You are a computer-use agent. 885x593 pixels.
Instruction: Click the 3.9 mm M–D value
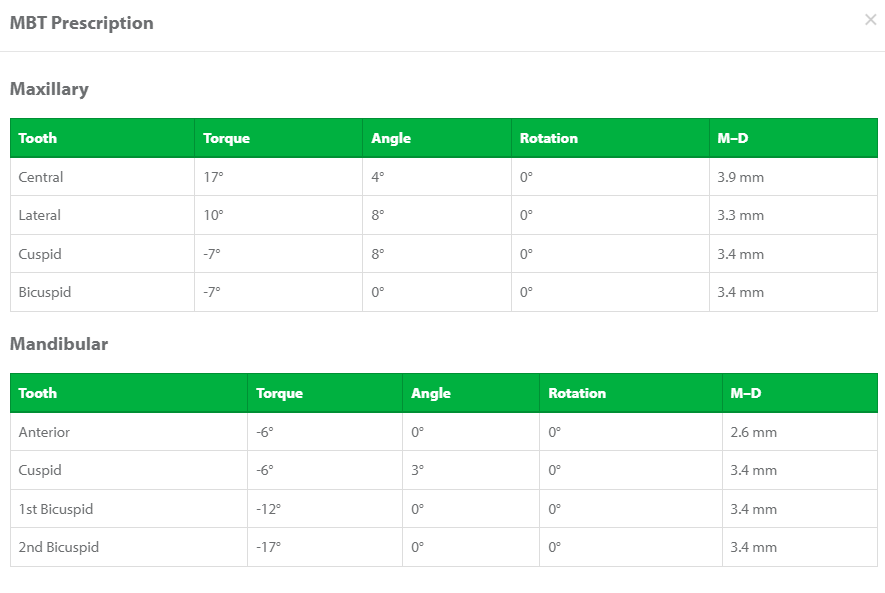pyautogui.click(x=741, y=177)
